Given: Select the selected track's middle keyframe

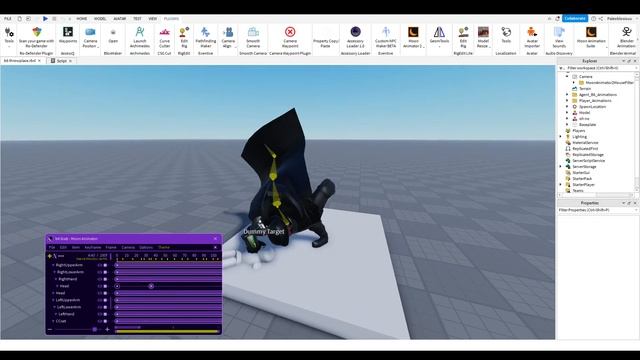Looking at the screenshot, I should (151, 287).
